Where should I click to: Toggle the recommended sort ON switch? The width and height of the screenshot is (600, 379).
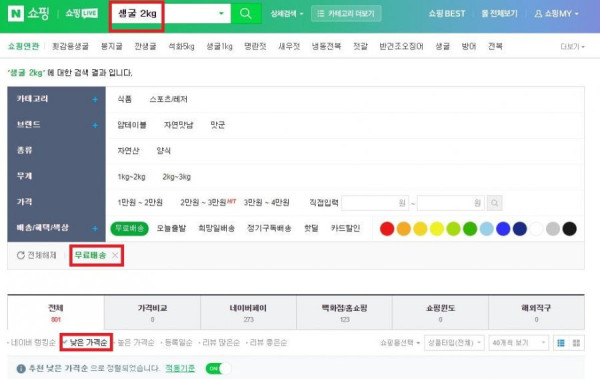(218, 368)
